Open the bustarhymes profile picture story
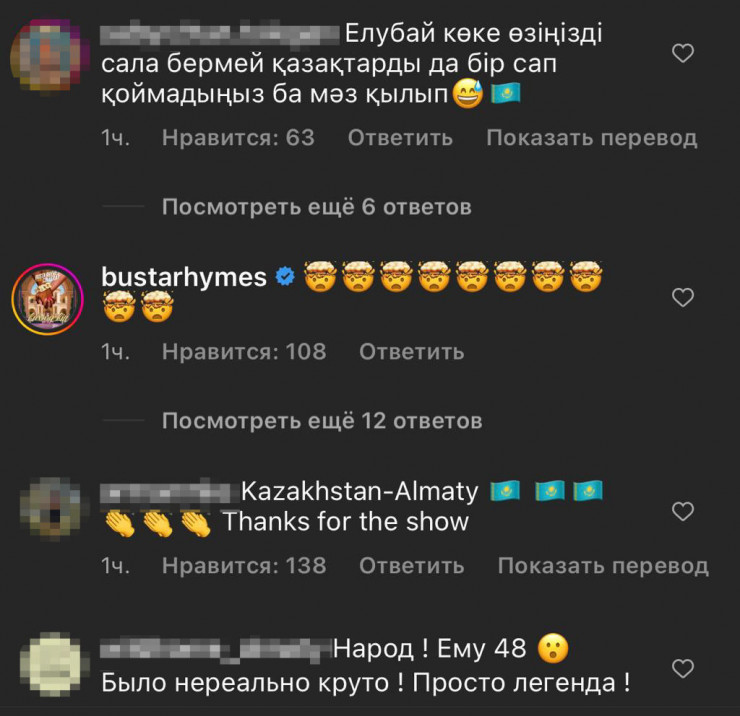The image size is (740, 716). pos(48,299)
